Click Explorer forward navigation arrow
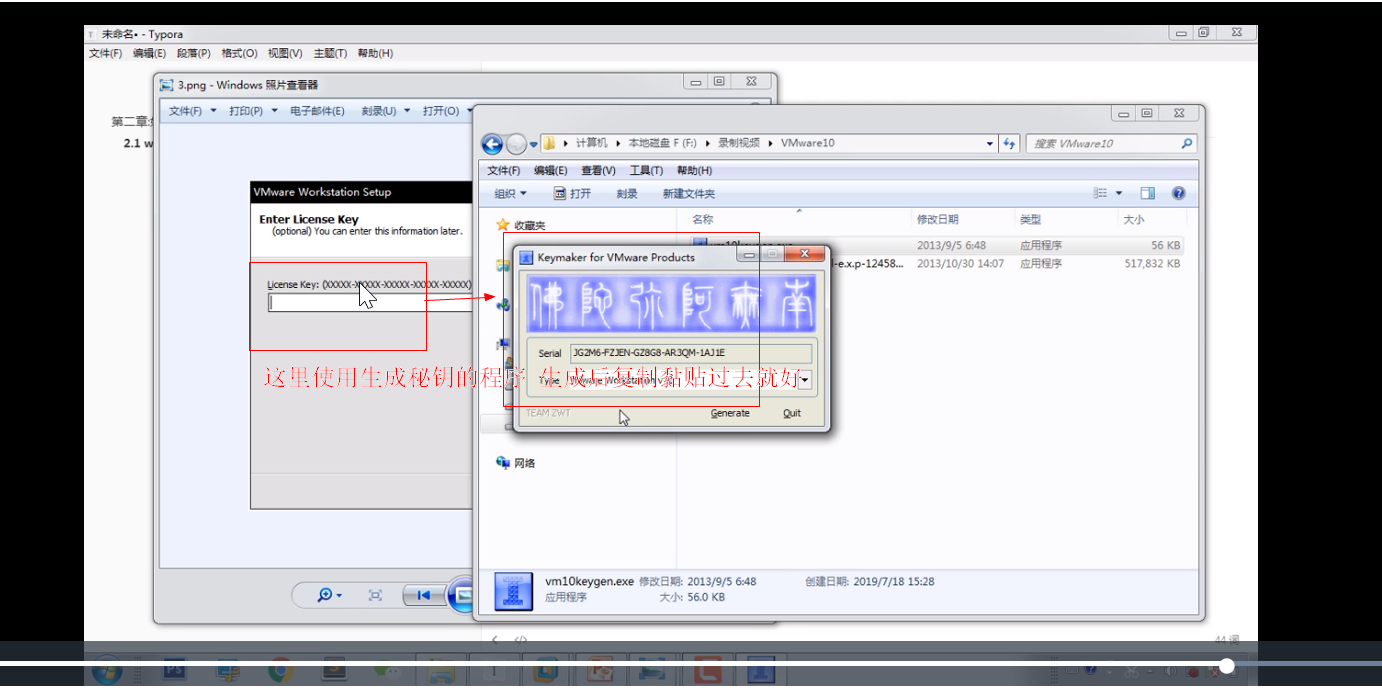 516,144
